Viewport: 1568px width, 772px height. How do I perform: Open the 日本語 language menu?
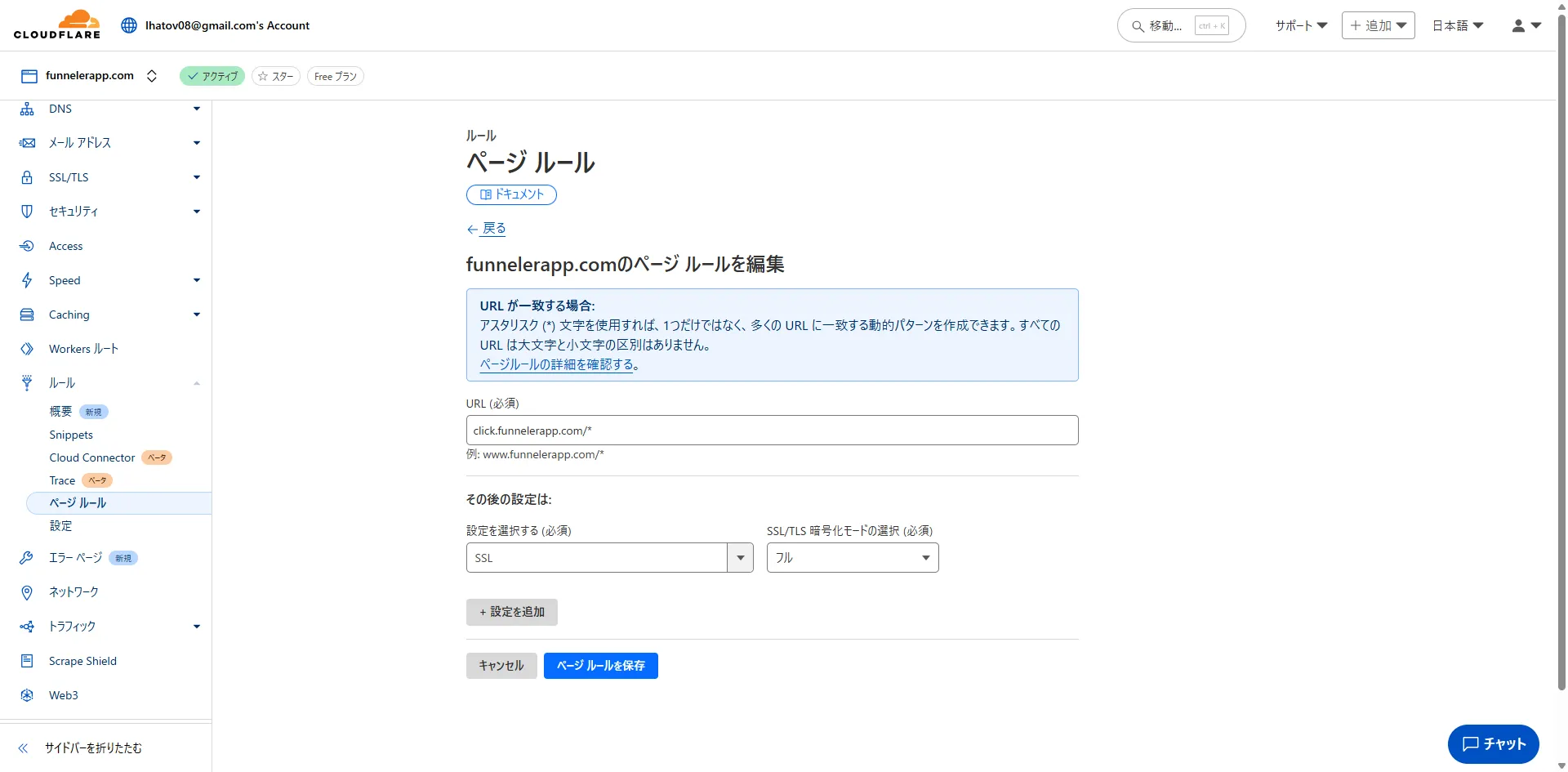point(1458,25)
